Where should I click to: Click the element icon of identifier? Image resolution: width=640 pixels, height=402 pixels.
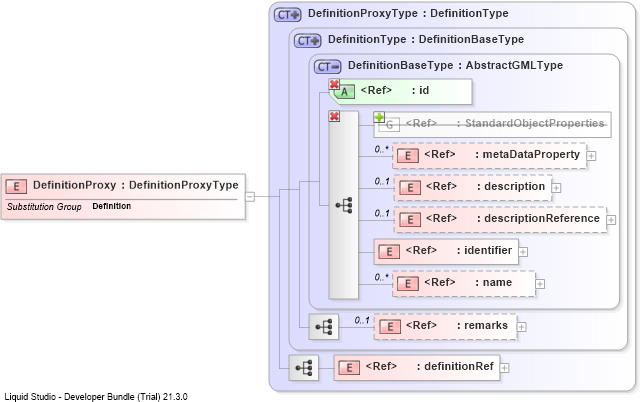[389, 252]
